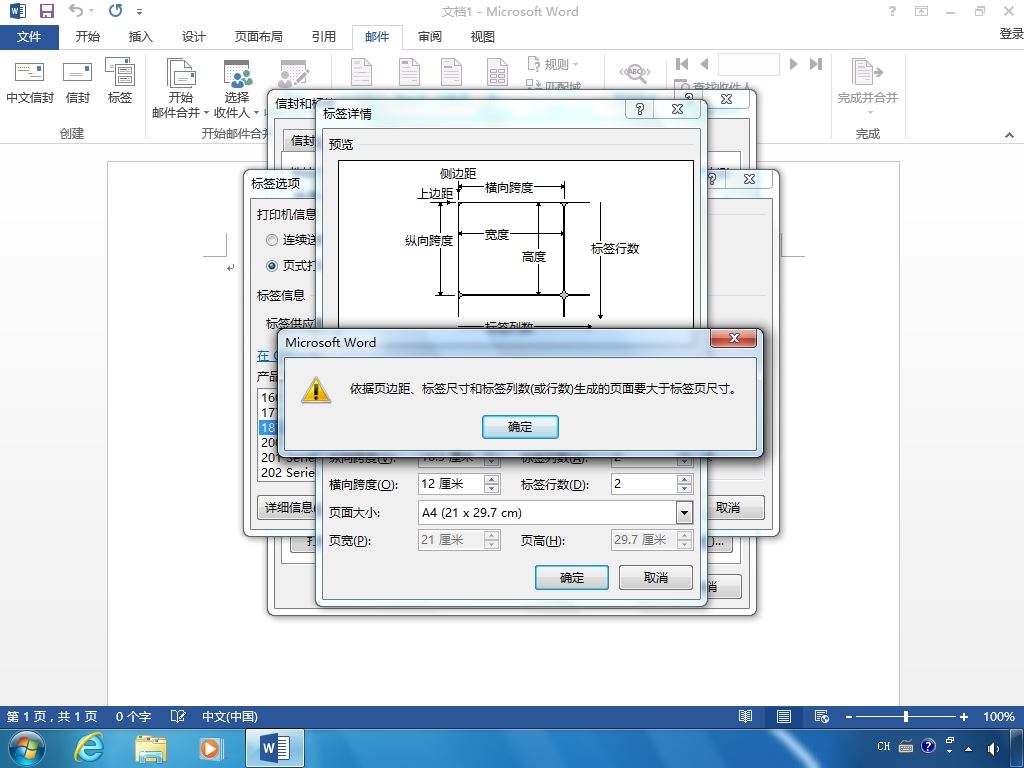Collapse the ribbon chevron

[x=1009, y=135]
